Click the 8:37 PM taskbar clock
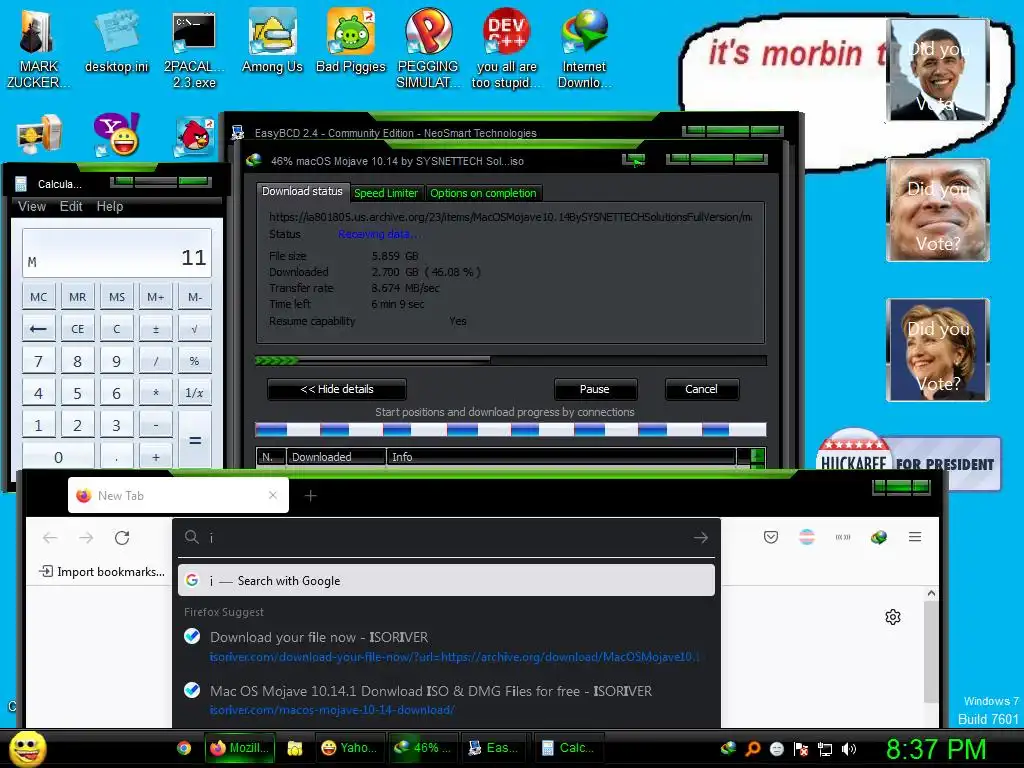The width and height of the screenshot is (1024, 768). click(x=935, y=749)
